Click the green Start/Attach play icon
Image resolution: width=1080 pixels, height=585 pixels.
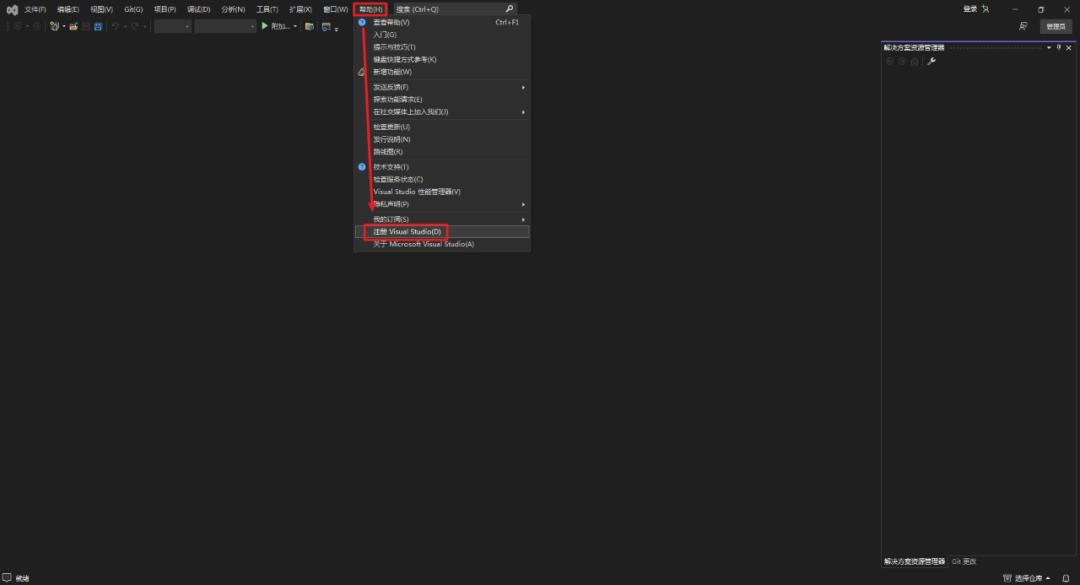264,25
